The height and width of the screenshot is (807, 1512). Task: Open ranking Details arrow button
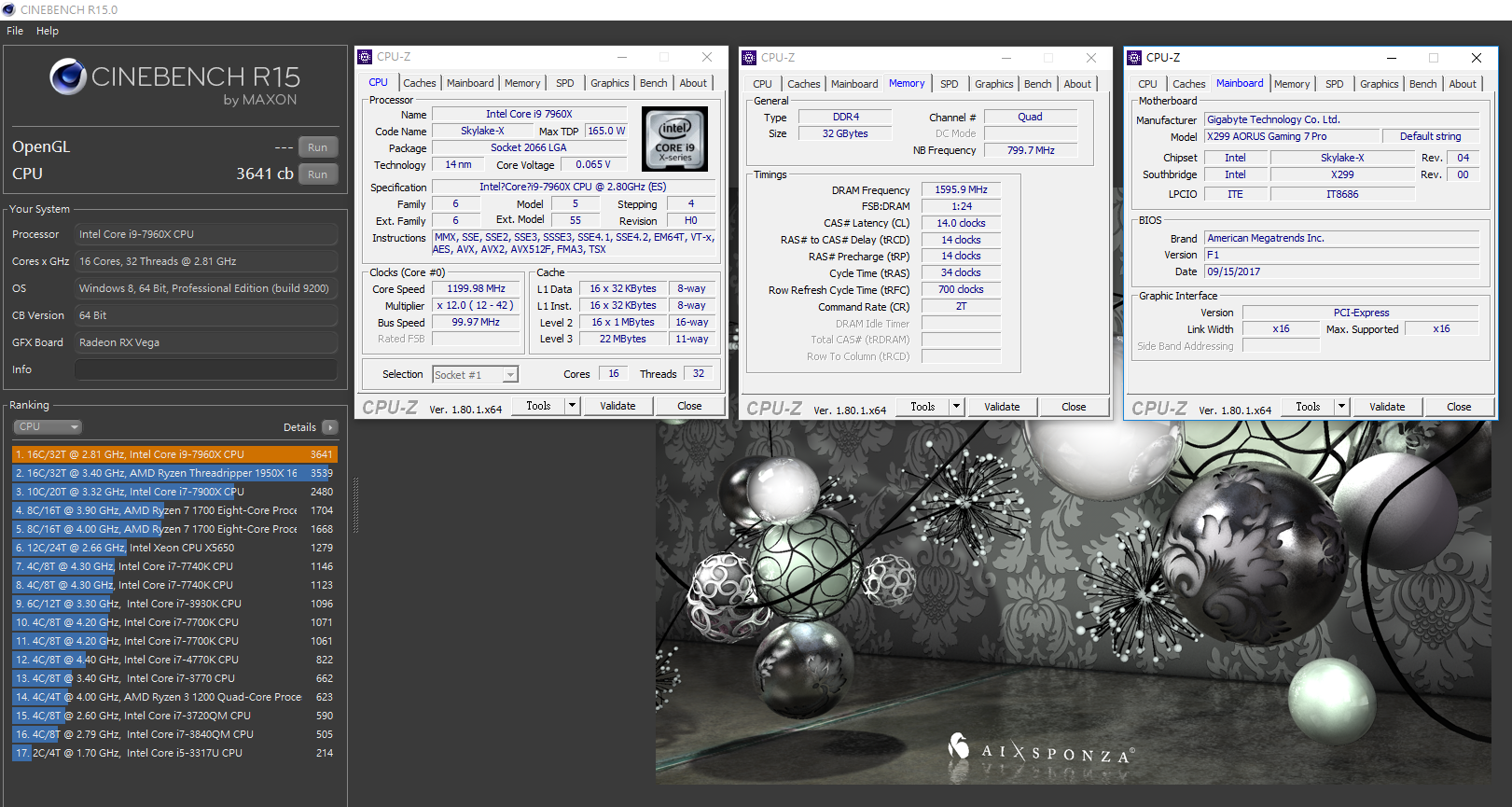click(x=329, y=427)
